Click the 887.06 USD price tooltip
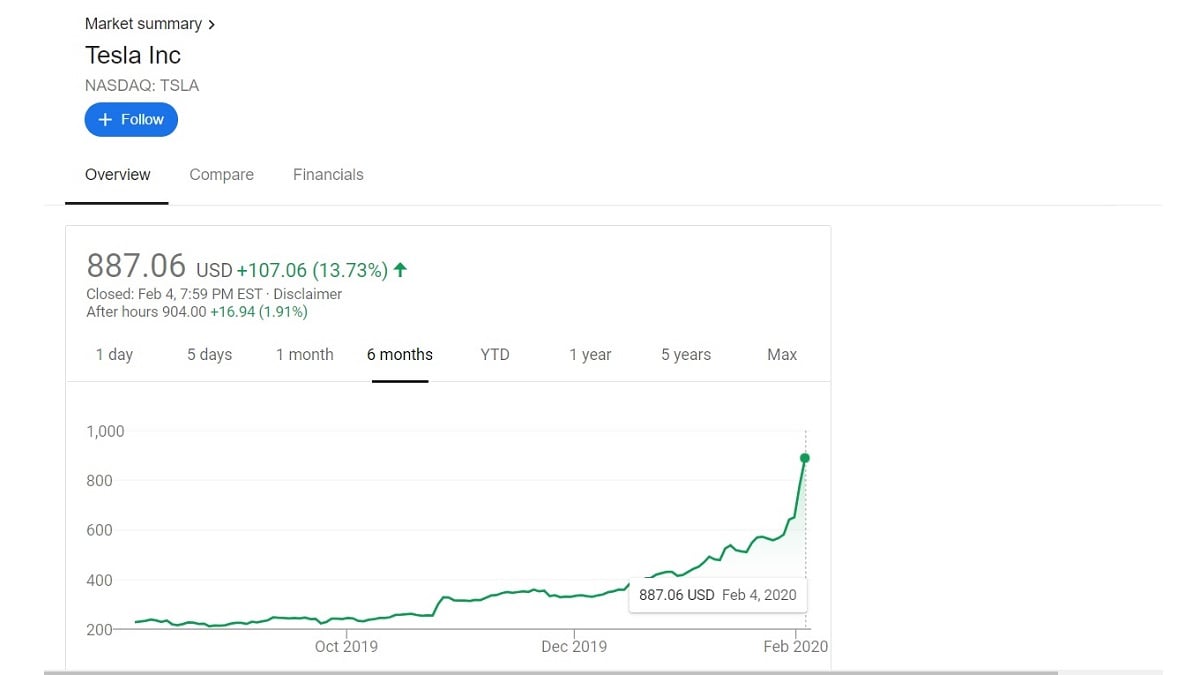The width and height of the screenshot is (1200, 675). (x=717, y=595)
